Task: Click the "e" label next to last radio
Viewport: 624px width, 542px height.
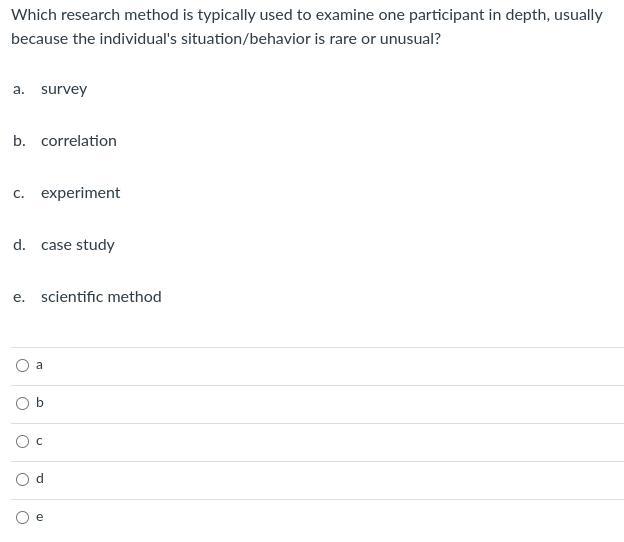Action: pos(39,517)
